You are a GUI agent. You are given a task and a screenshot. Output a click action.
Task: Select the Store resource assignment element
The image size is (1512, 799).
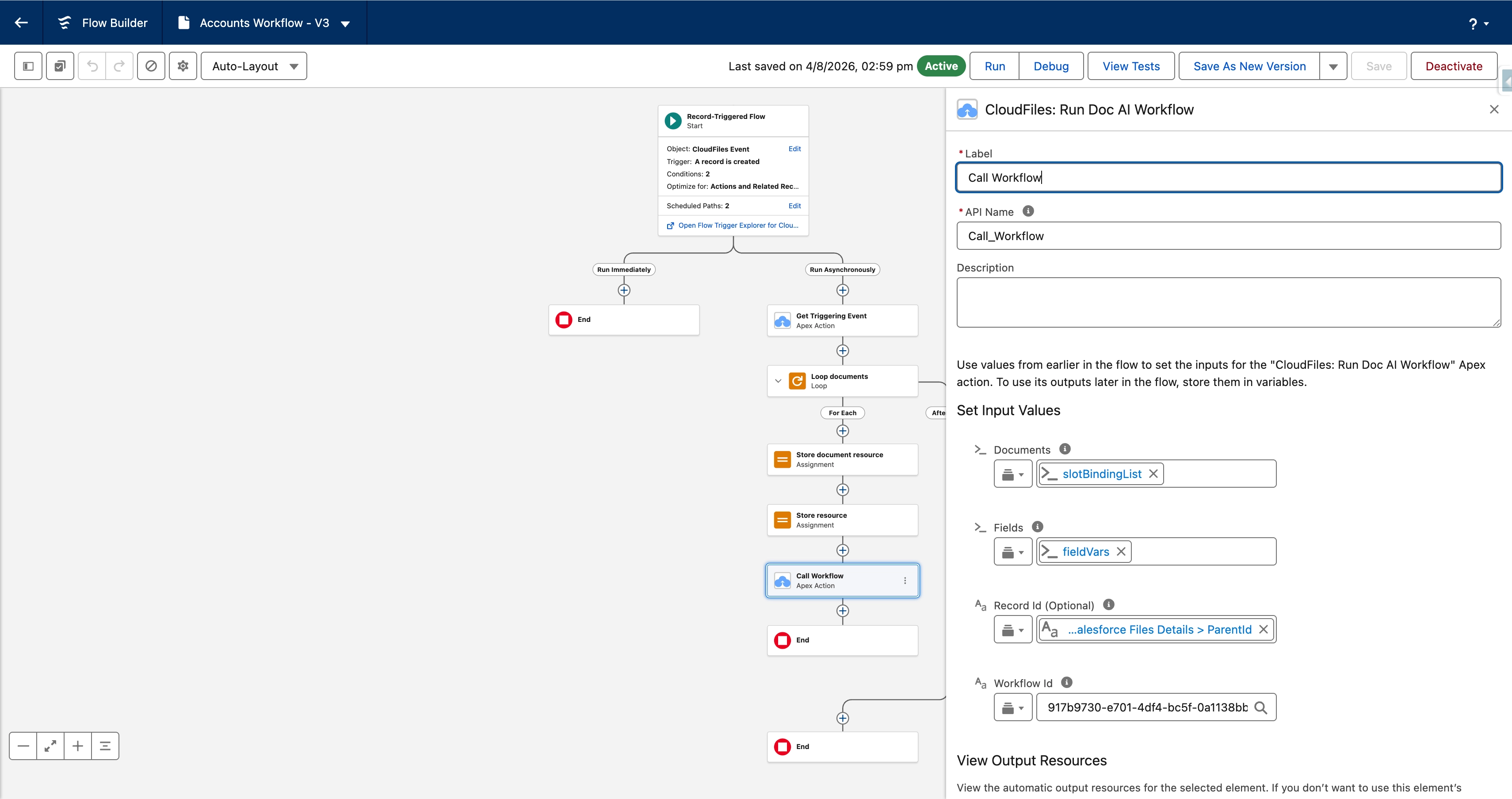coord(842,520)
